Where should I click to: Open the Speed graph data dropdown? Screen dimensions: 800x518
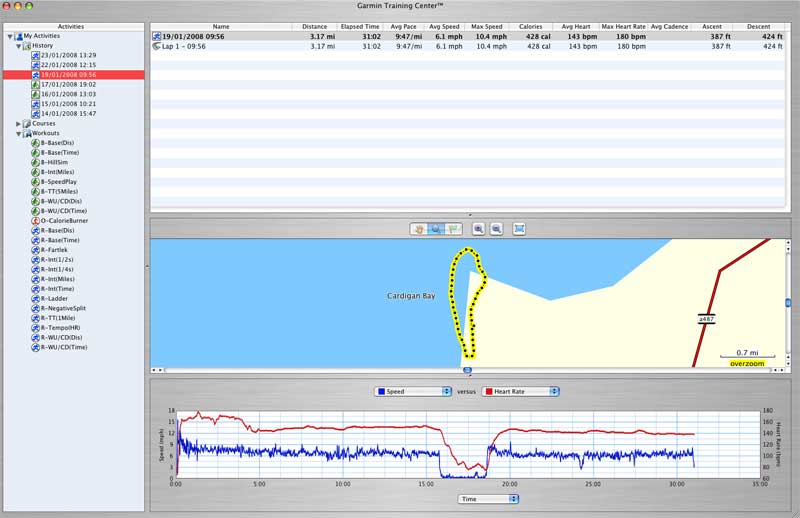point(413,391)
